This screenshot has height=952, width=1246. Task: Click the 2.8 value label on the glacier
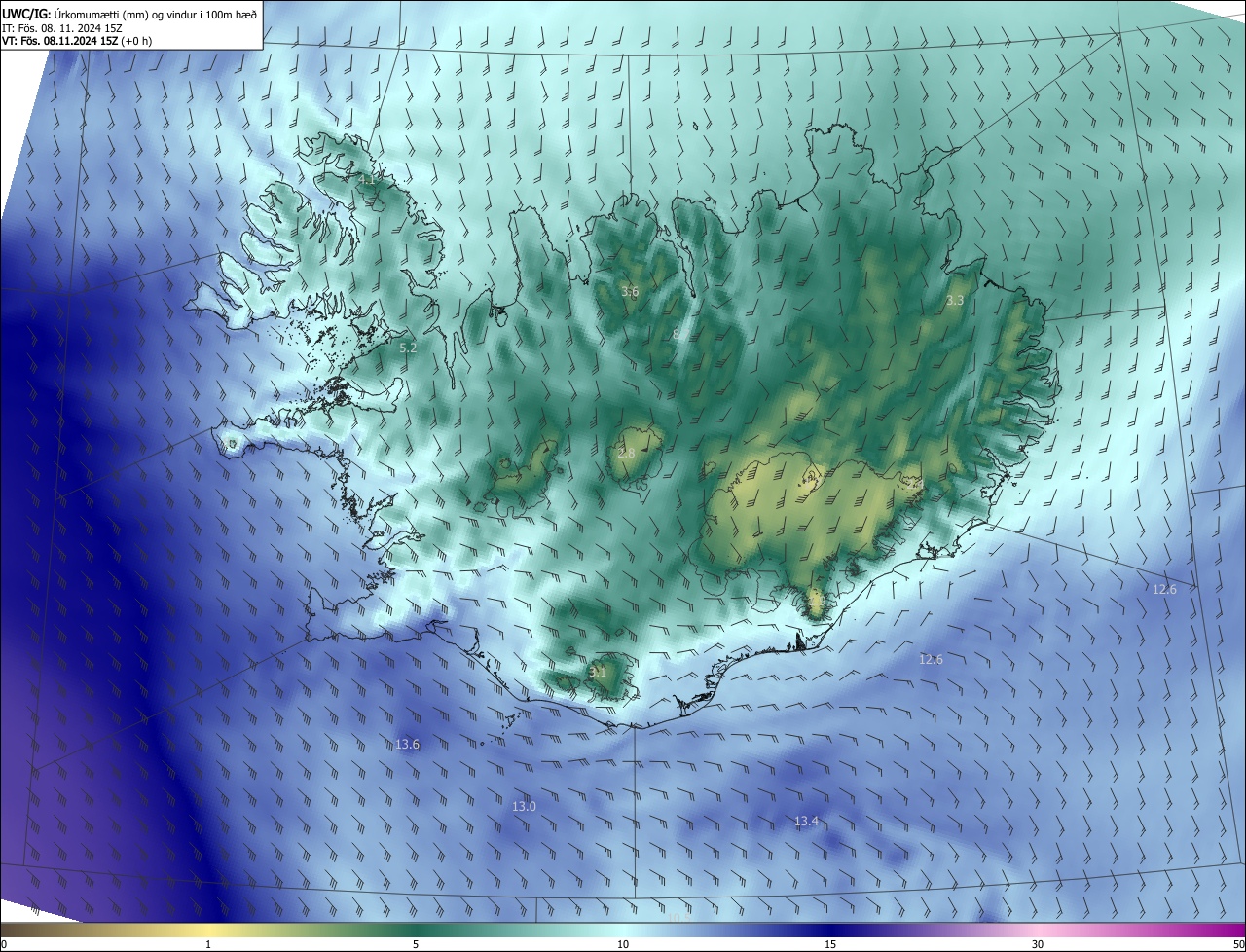tap(626, 454)
